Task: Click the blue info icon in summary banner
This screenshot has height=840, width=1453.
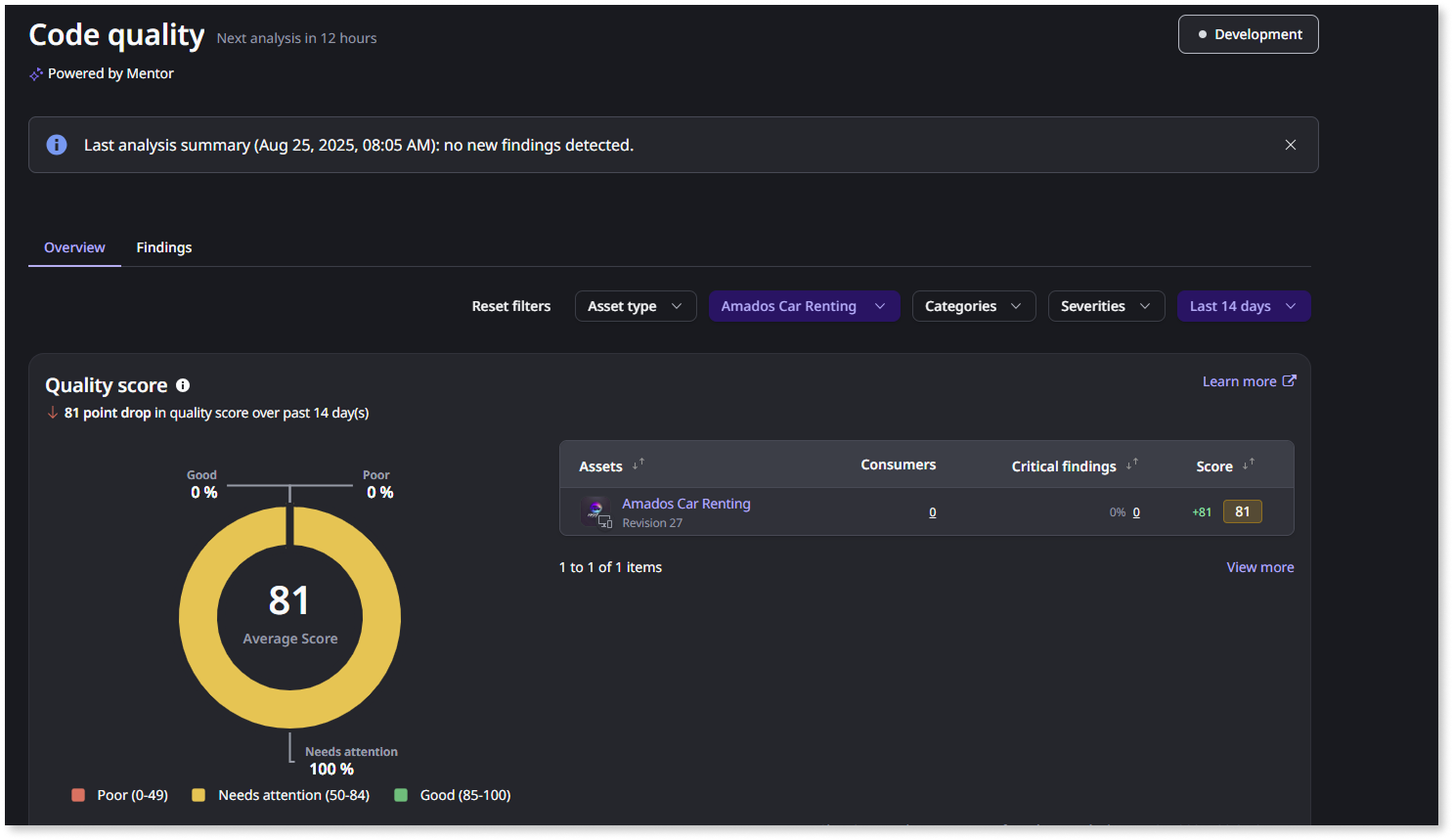Action: pos(57,145)
